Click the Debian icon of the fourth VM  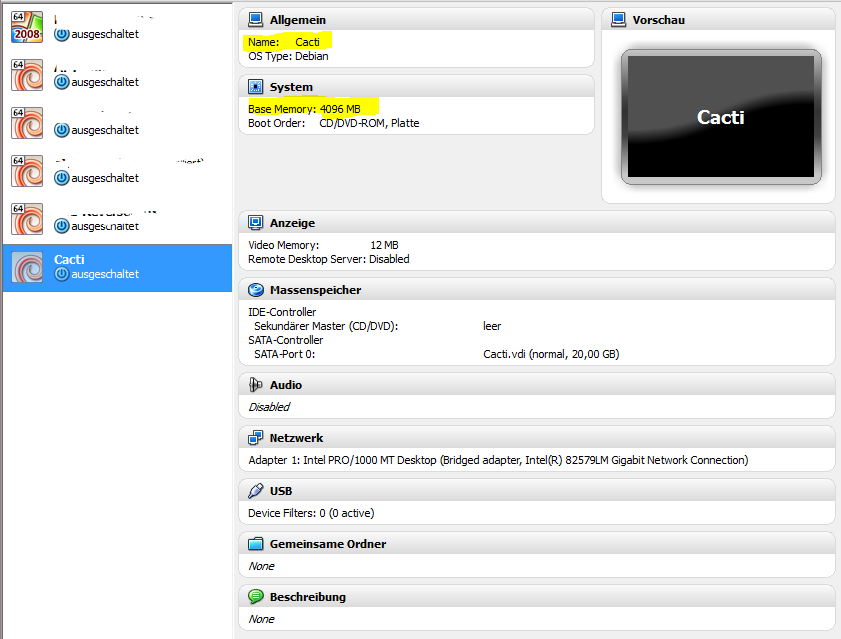tap(27, 171)
